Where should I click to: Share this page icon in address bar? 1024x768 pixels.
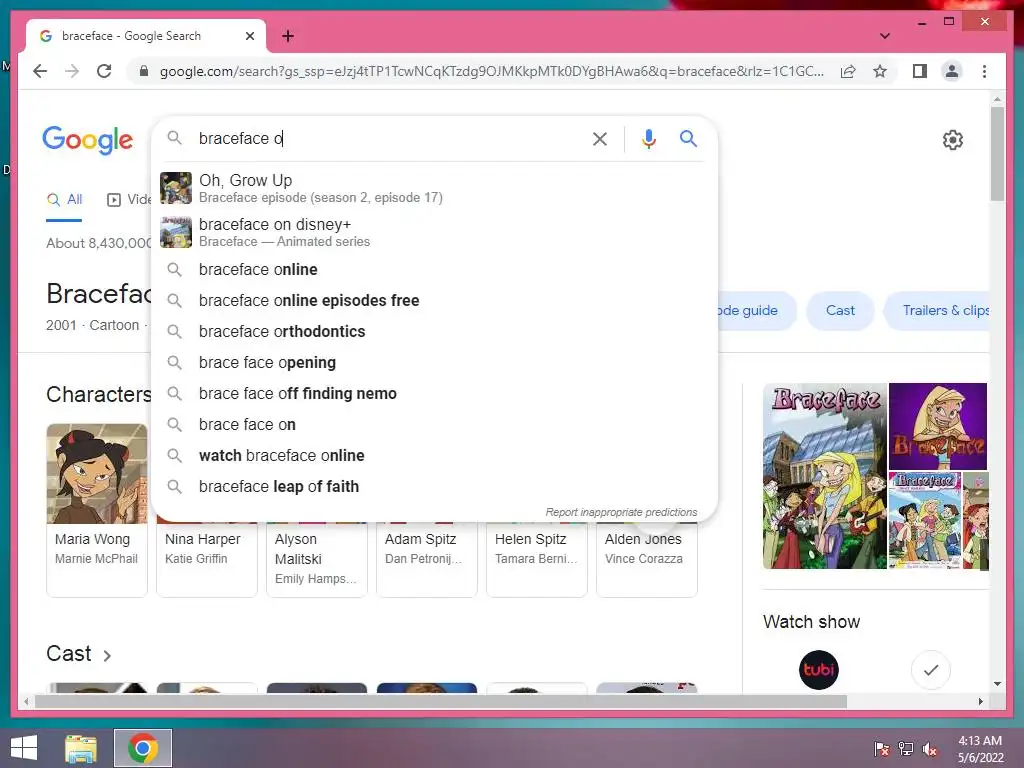(848, 71)
